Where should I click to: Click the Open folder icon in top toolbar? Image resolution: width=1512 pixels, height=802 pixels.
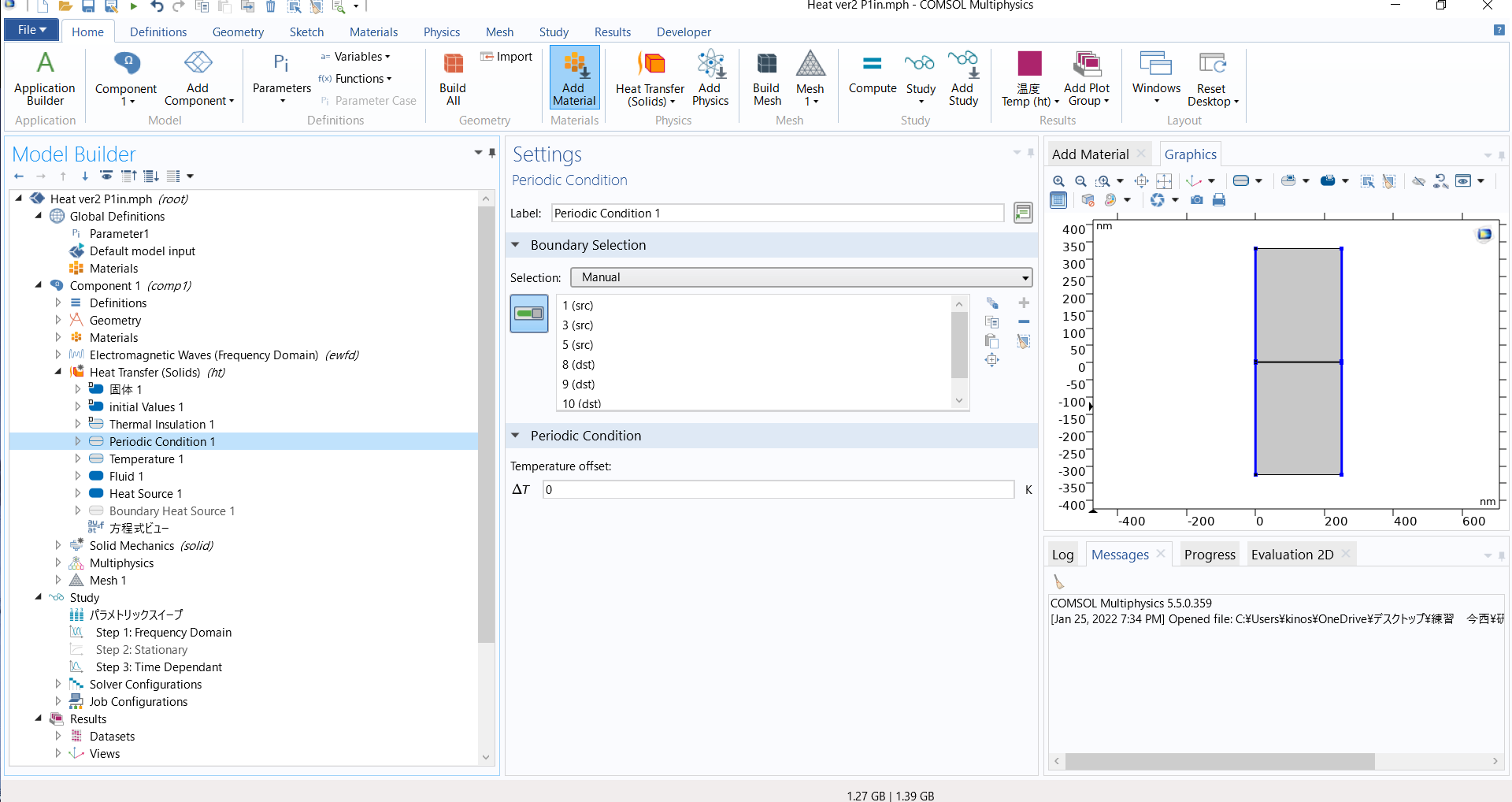(x=65, y=6)
